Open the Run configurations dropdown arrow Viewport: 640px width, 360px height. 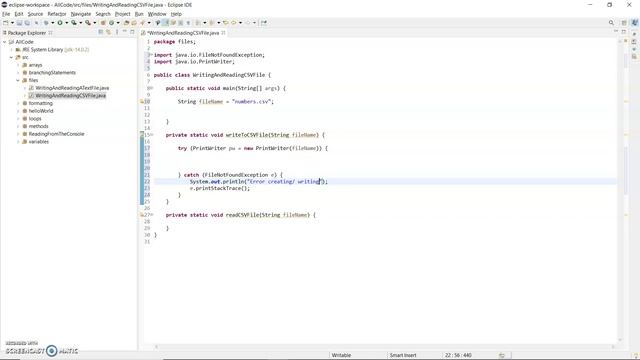coord(67,23)
